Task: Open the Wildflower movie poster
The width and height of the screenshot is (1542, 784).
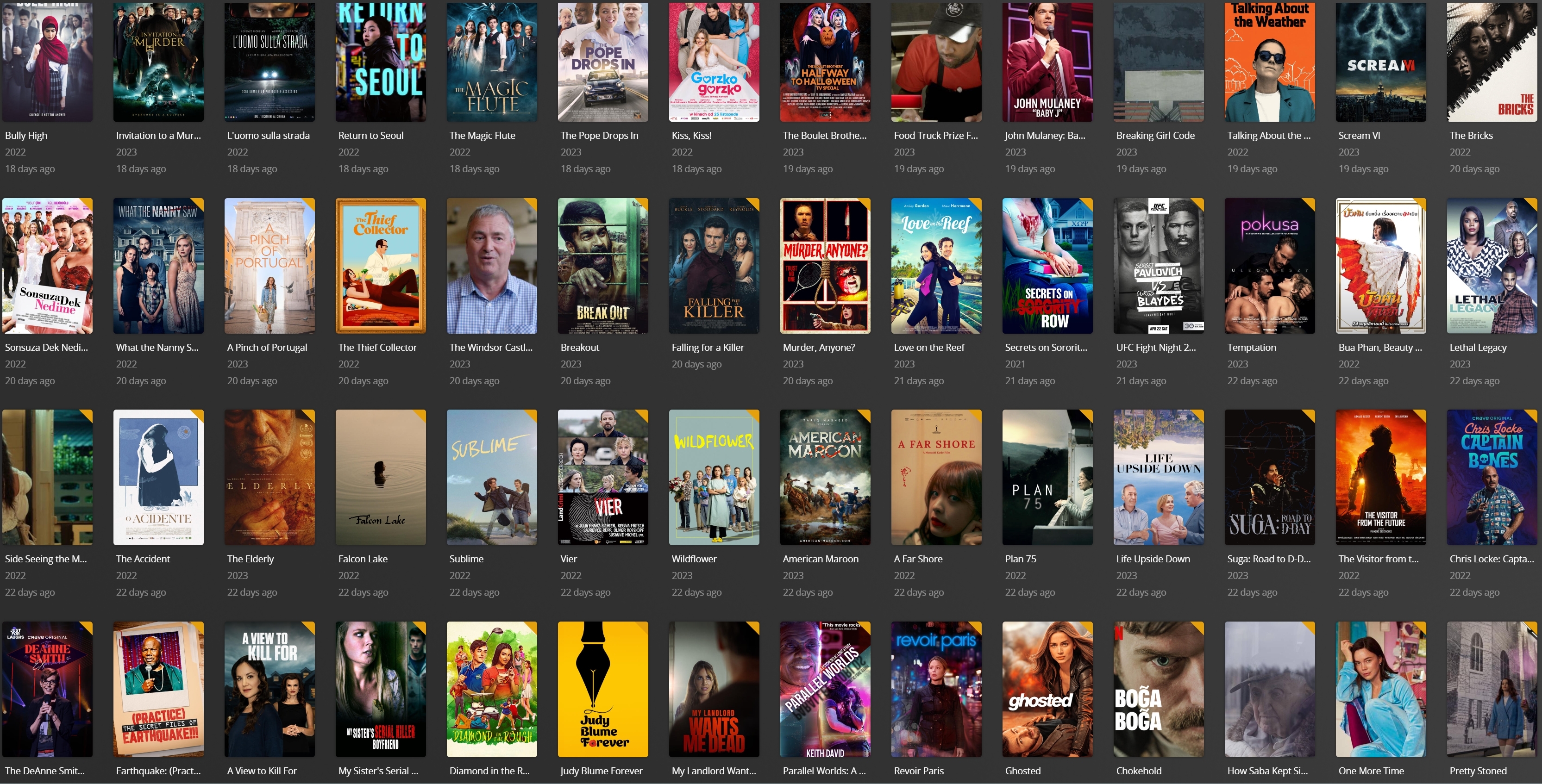Action: (x=714, y=478)
